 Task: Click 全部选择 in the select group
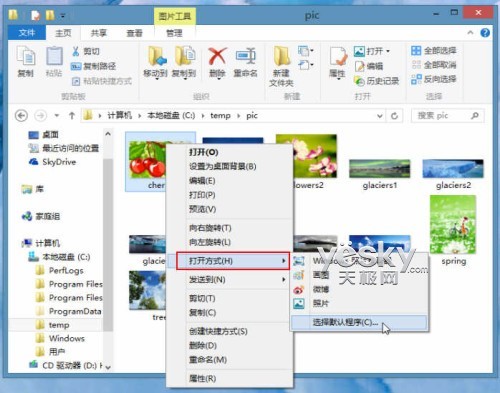[434, 51]
